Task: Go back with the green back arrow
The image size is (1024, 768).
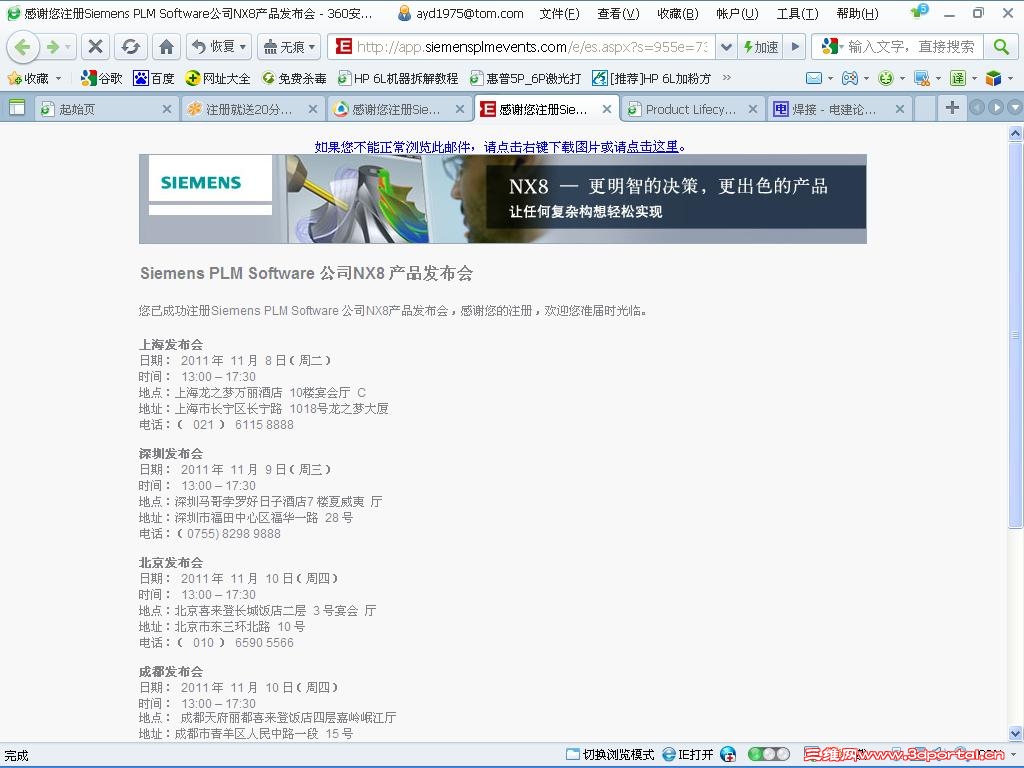Action: pyautogui.click(x=22, y=46)
